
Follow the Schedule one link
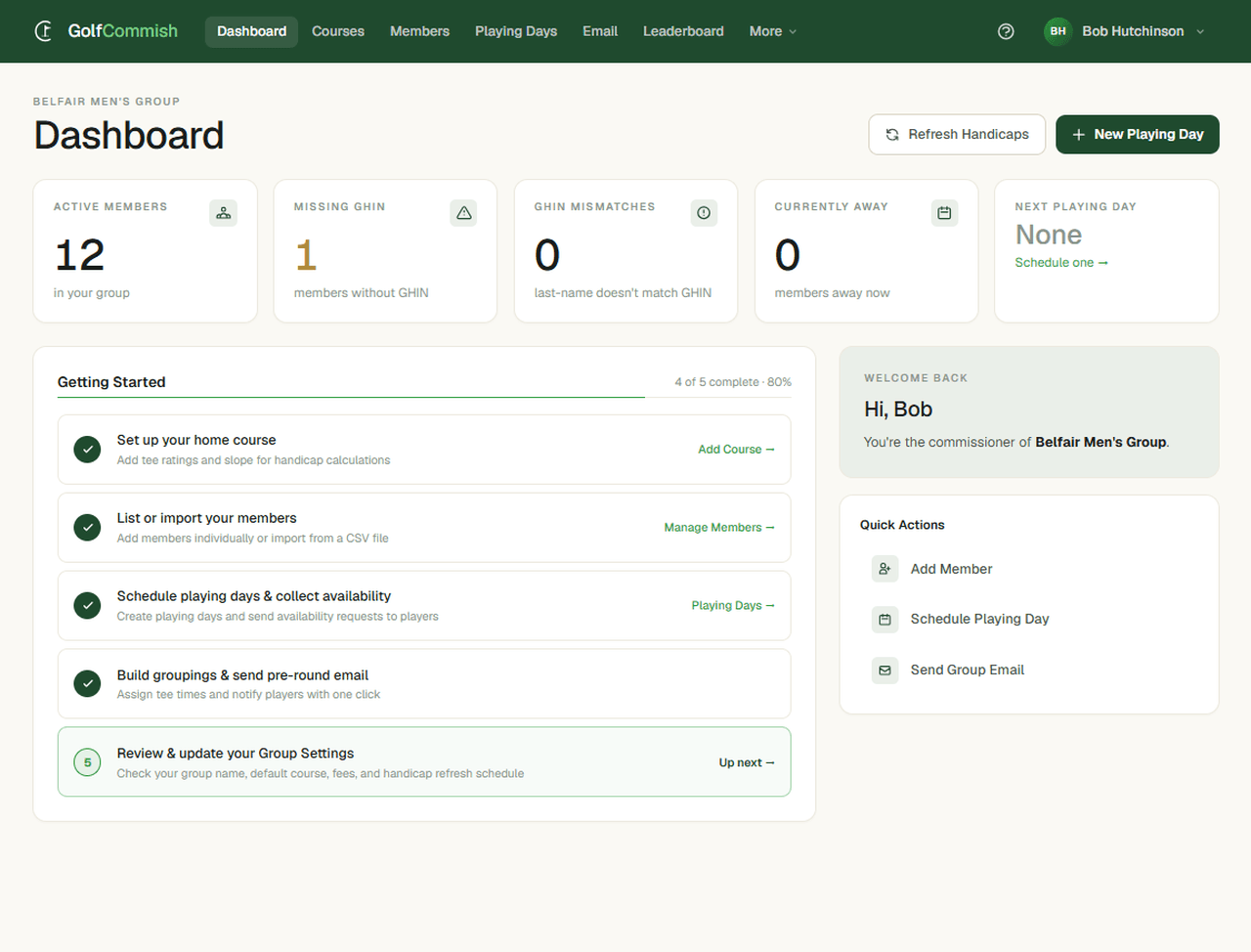1061,263
